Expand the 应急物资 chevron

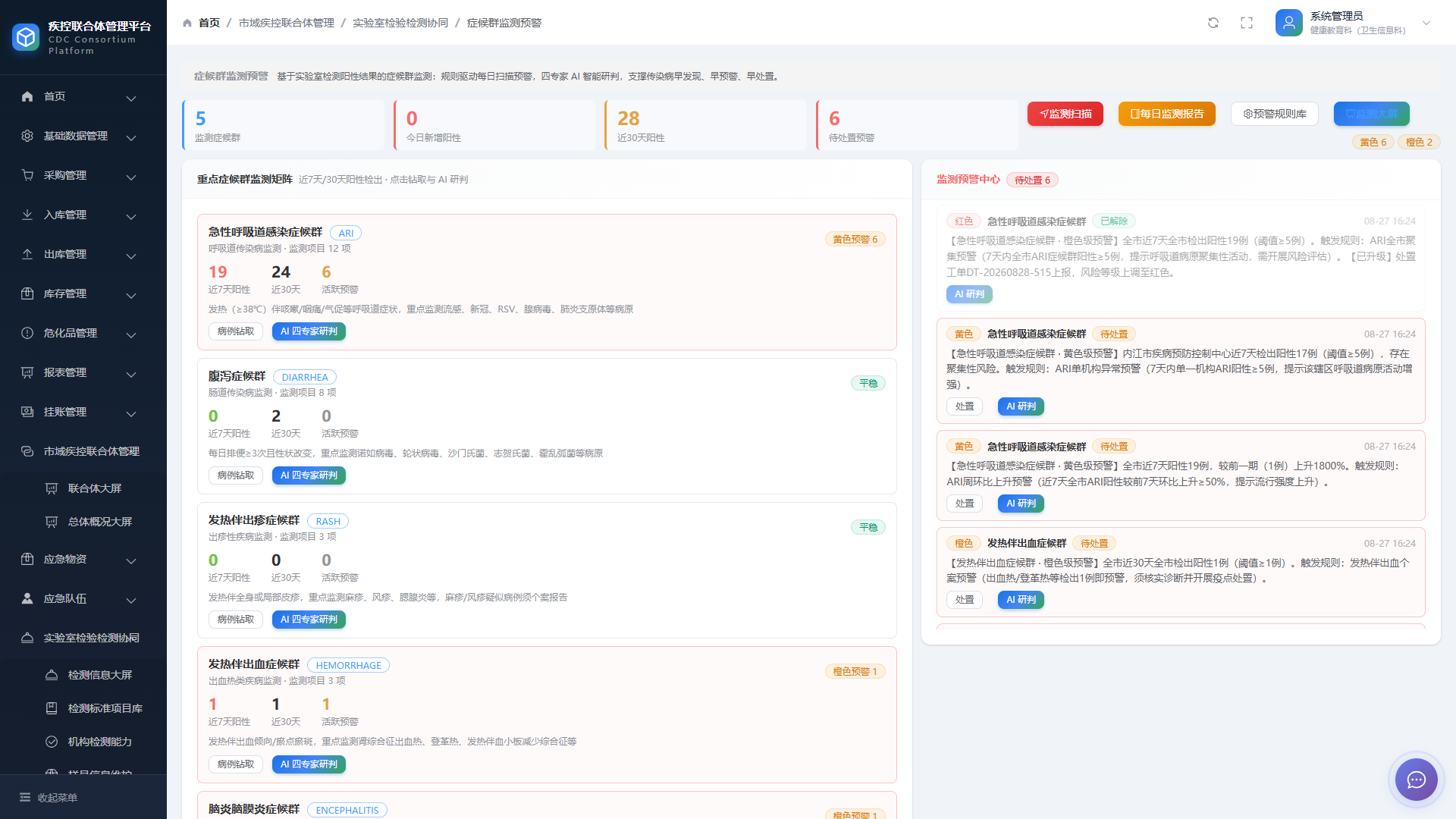(131, 560)
